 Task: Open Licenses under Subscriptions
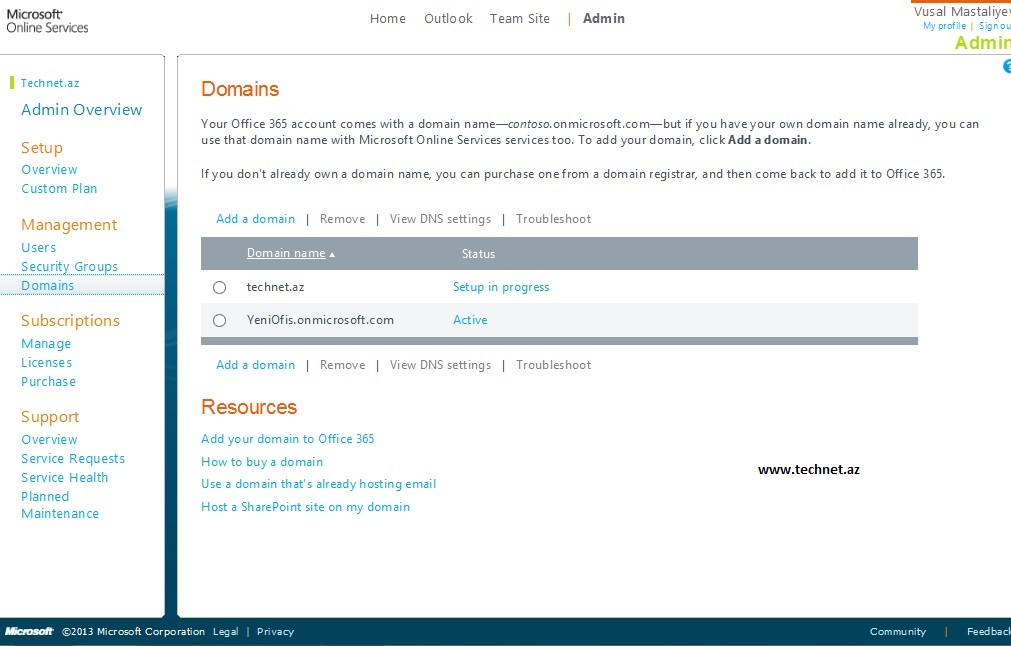pyautogui.click(x=47, y=363)
